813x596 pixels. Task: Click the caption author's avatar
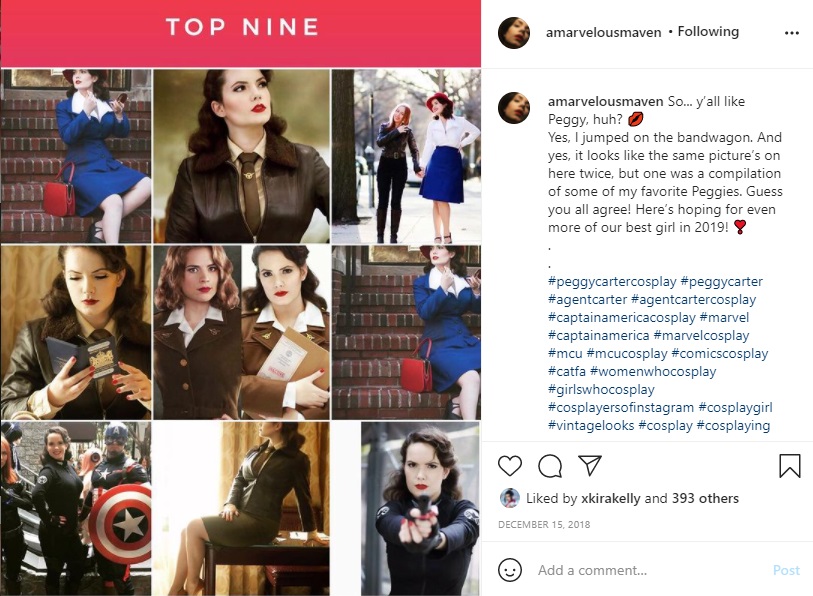(x=514, y=108)
